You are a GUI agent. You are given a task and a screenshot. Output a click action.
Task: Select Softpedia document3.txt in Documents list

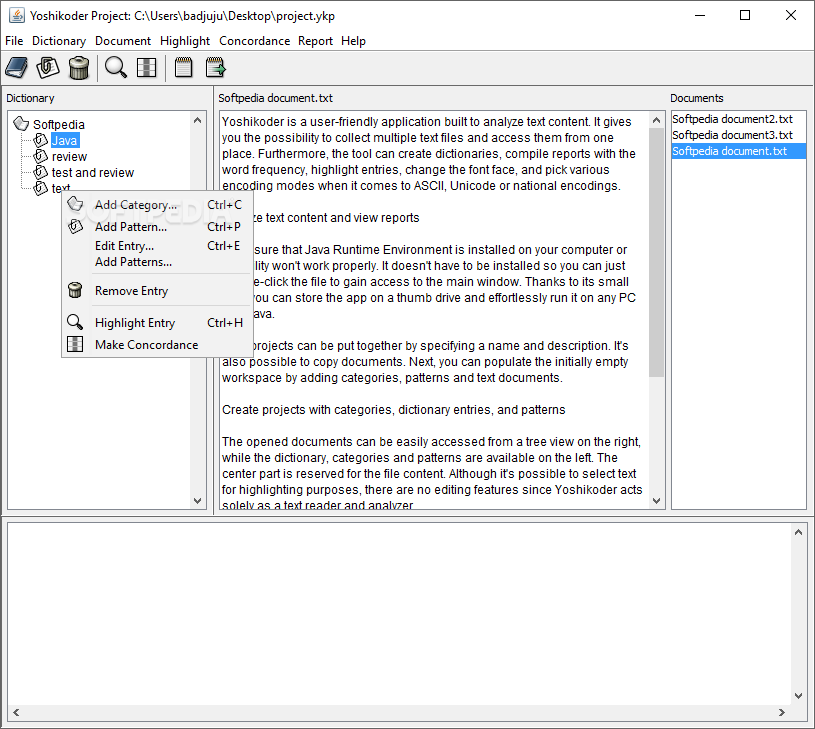point(738,135)
